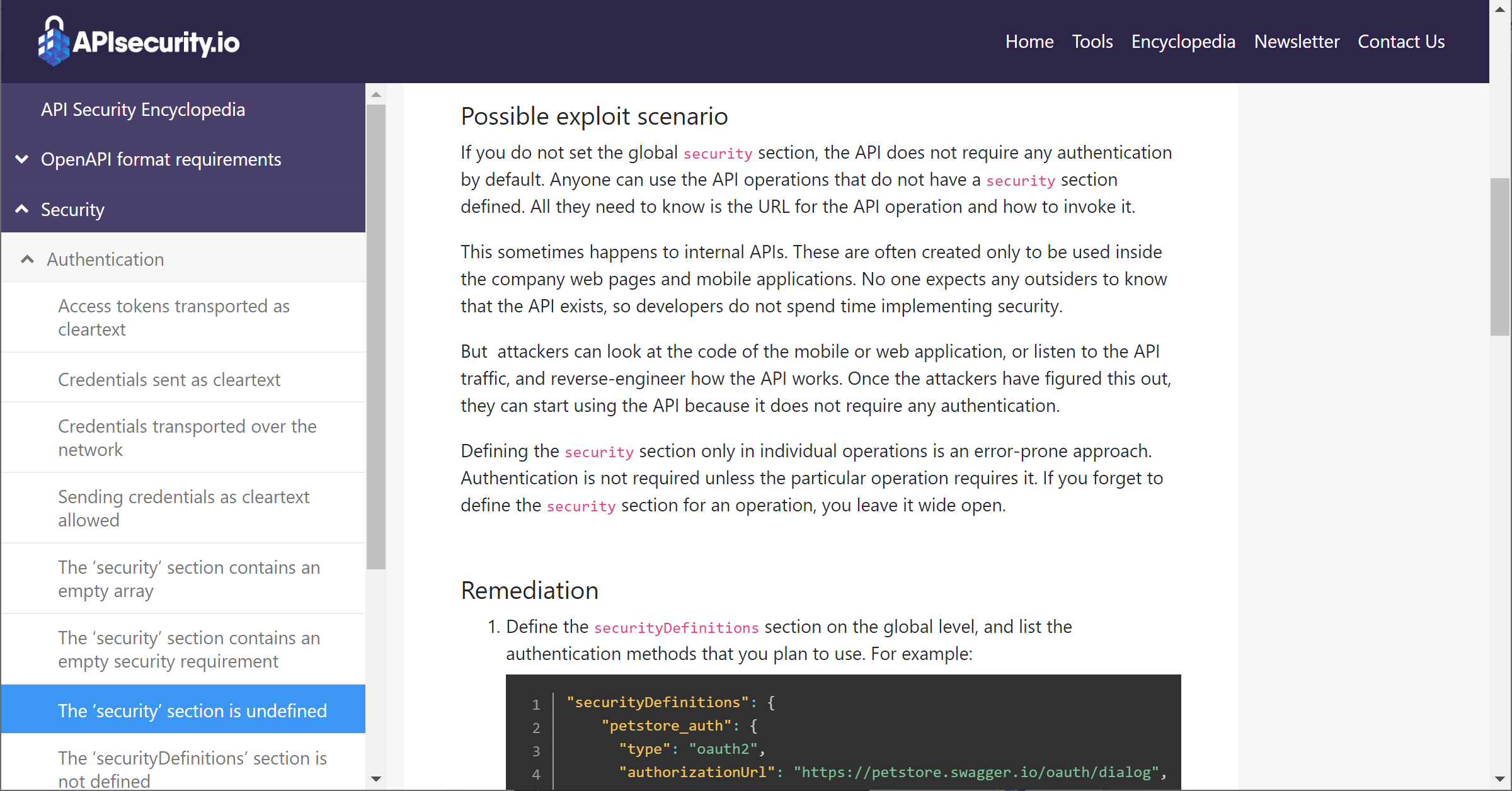Click the page scroll down arrow
1512x791 pixels.
pyautogui.click(x=1500, y=779)
